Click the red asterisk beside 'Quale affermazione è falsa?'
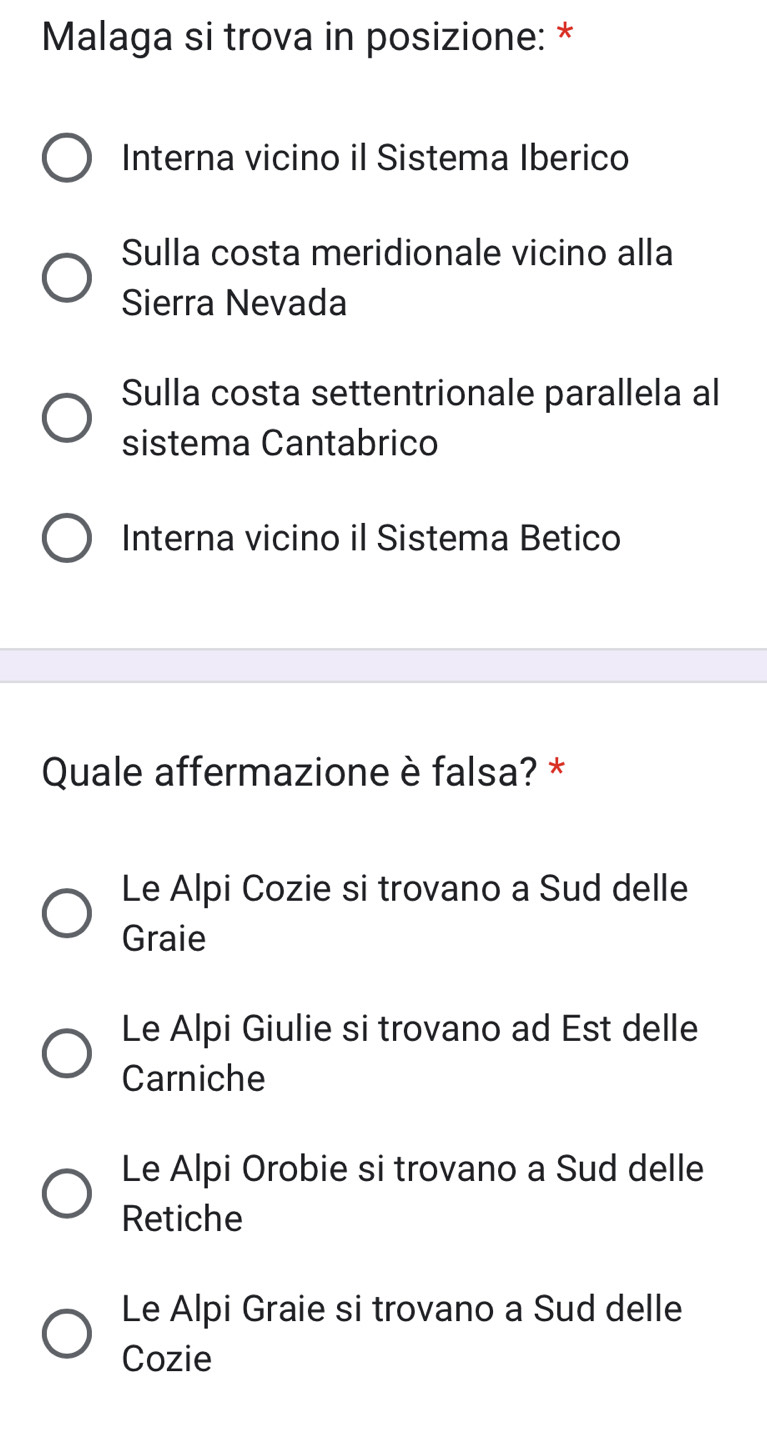This screenshot has width=767, height=1444. point(558,767)
